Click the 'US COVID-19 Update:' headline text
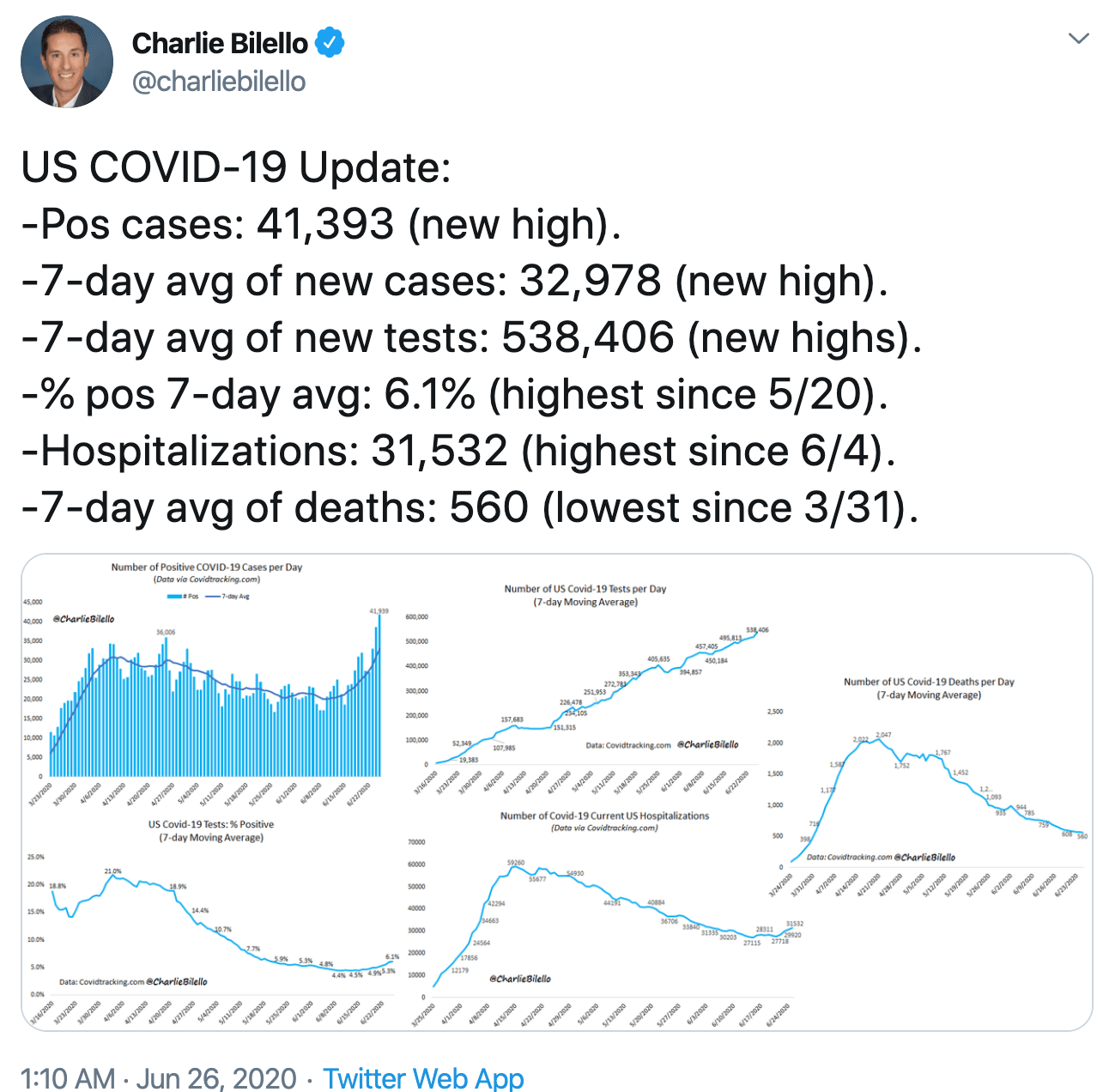1109x1092 pixels. 236,167
